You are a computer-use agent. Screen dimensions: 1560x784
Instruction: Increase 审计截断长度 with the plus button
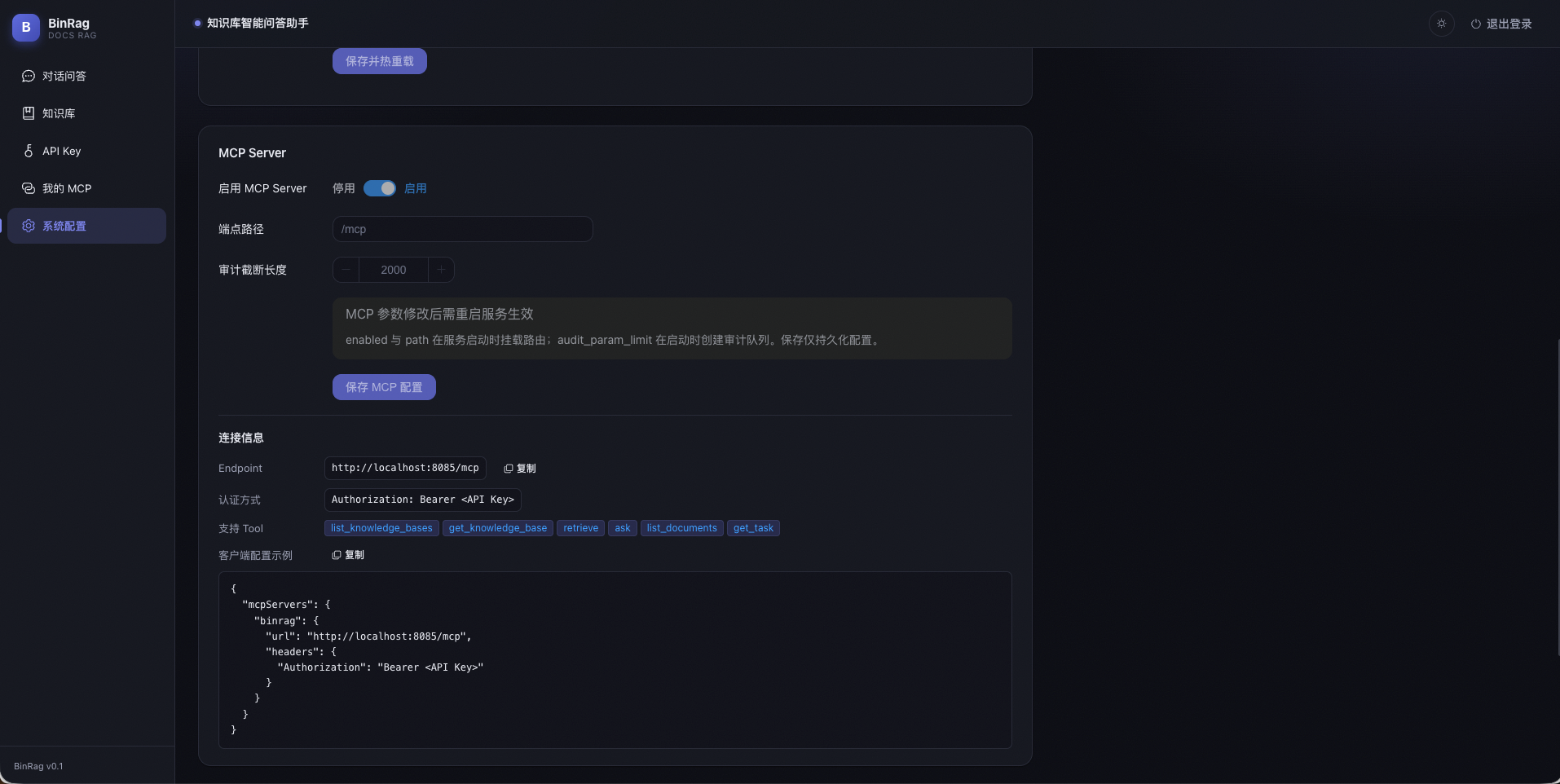pos(441,270)
